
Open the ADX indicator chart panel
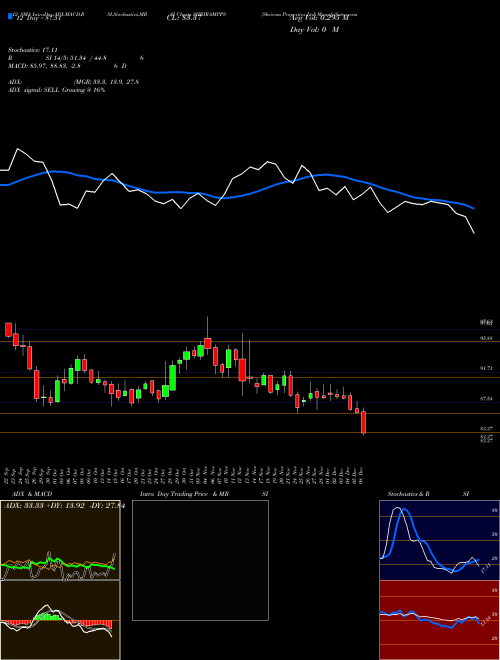coord(60,540)
